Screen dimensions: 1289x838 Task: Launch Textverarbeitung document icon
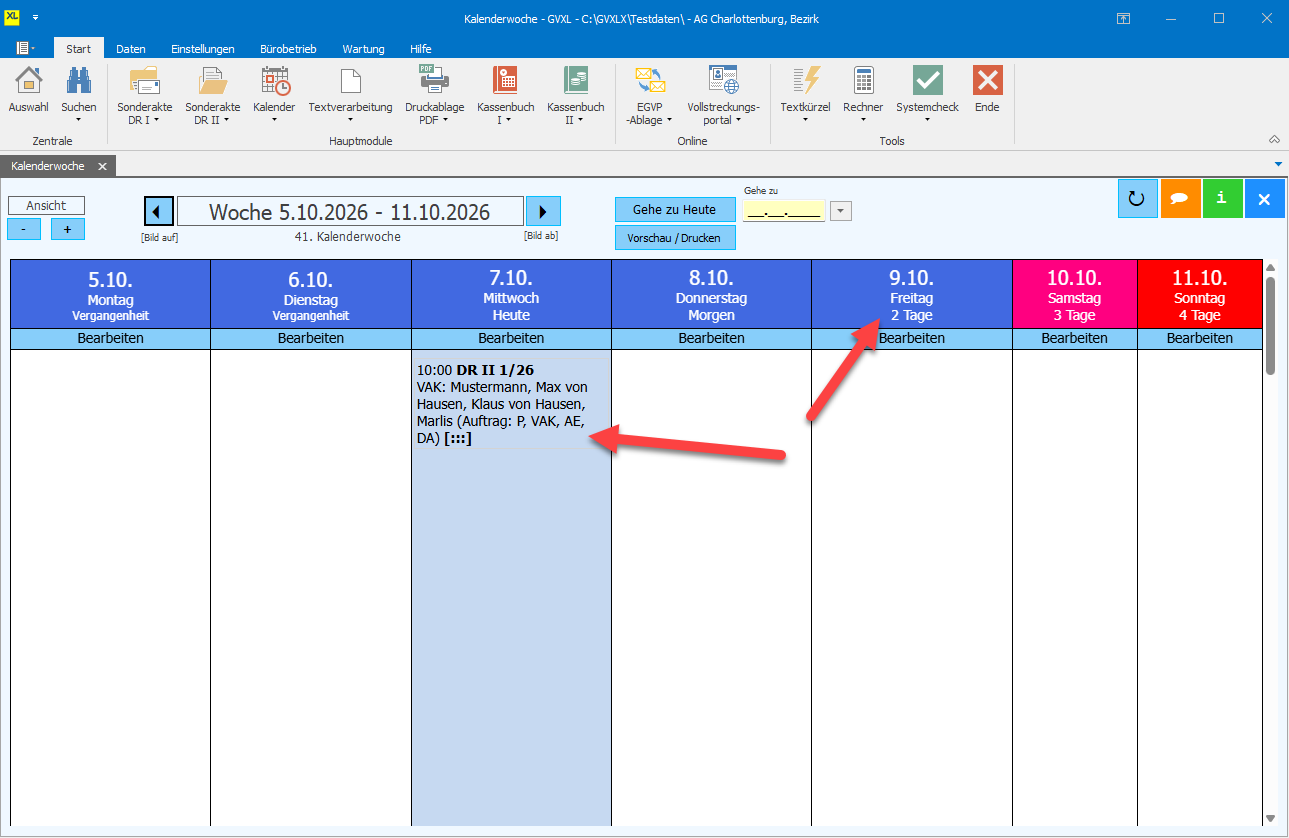click(350, 95)
